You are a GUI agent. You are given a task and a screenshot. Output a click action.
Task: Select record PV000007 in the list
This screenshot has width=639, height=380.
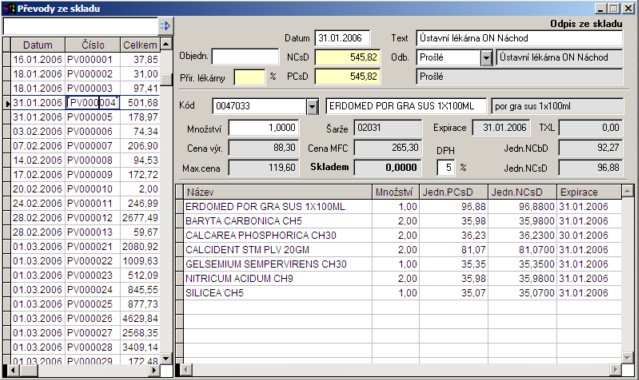tap(85, 146)
